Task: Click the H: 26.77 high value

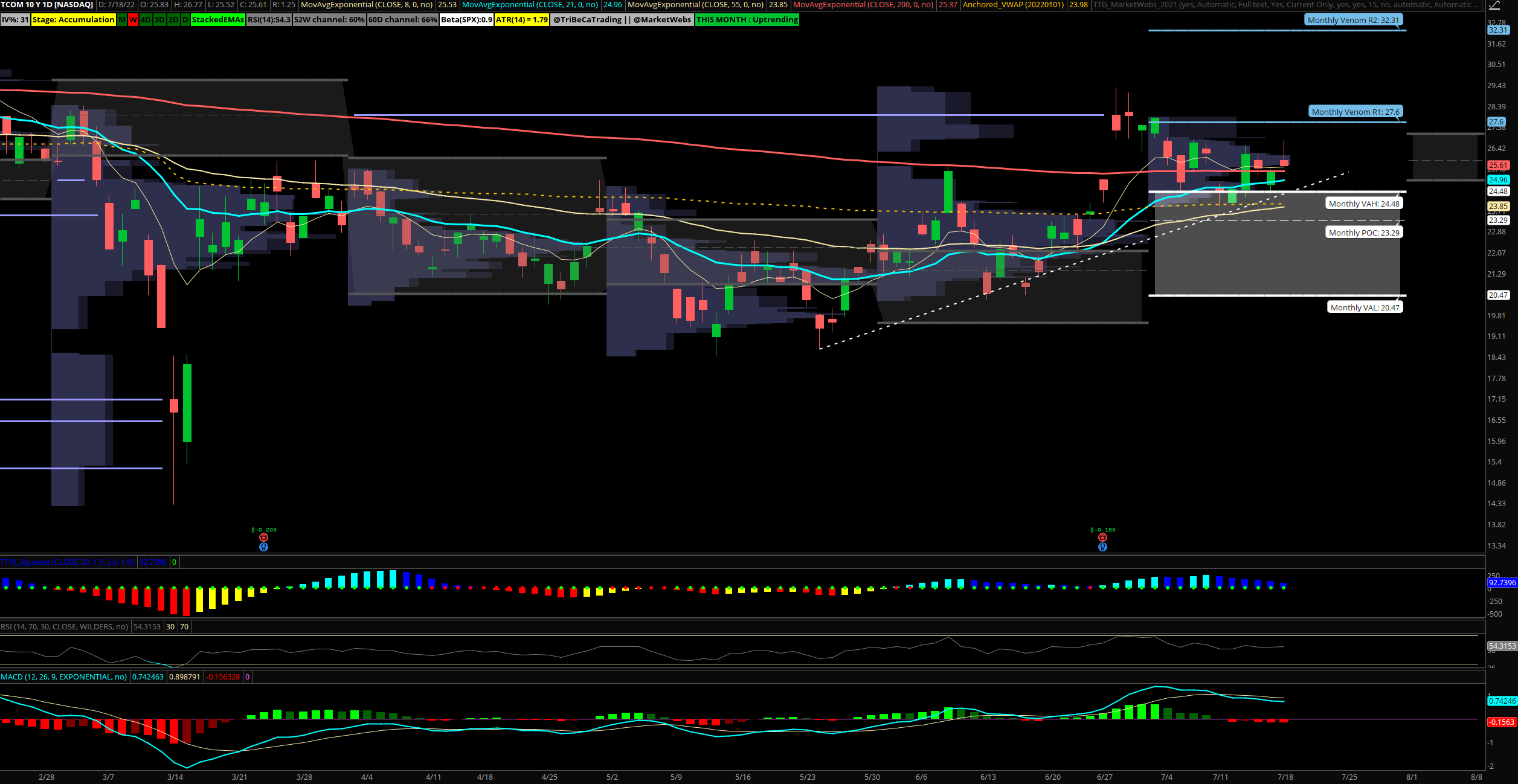Action: [x=188, y=4]
